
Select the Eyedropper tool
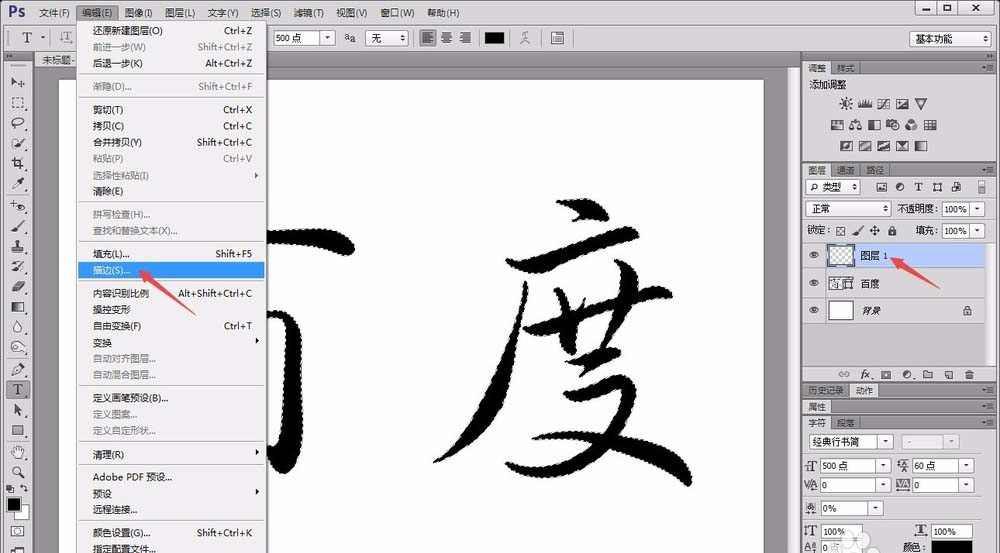pos(18,184)
